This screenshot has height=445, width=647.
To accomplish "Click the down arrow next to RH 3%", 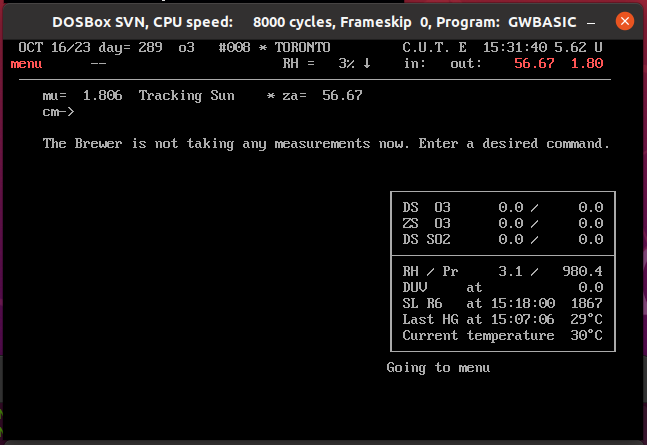I will [x=367, y=64].
